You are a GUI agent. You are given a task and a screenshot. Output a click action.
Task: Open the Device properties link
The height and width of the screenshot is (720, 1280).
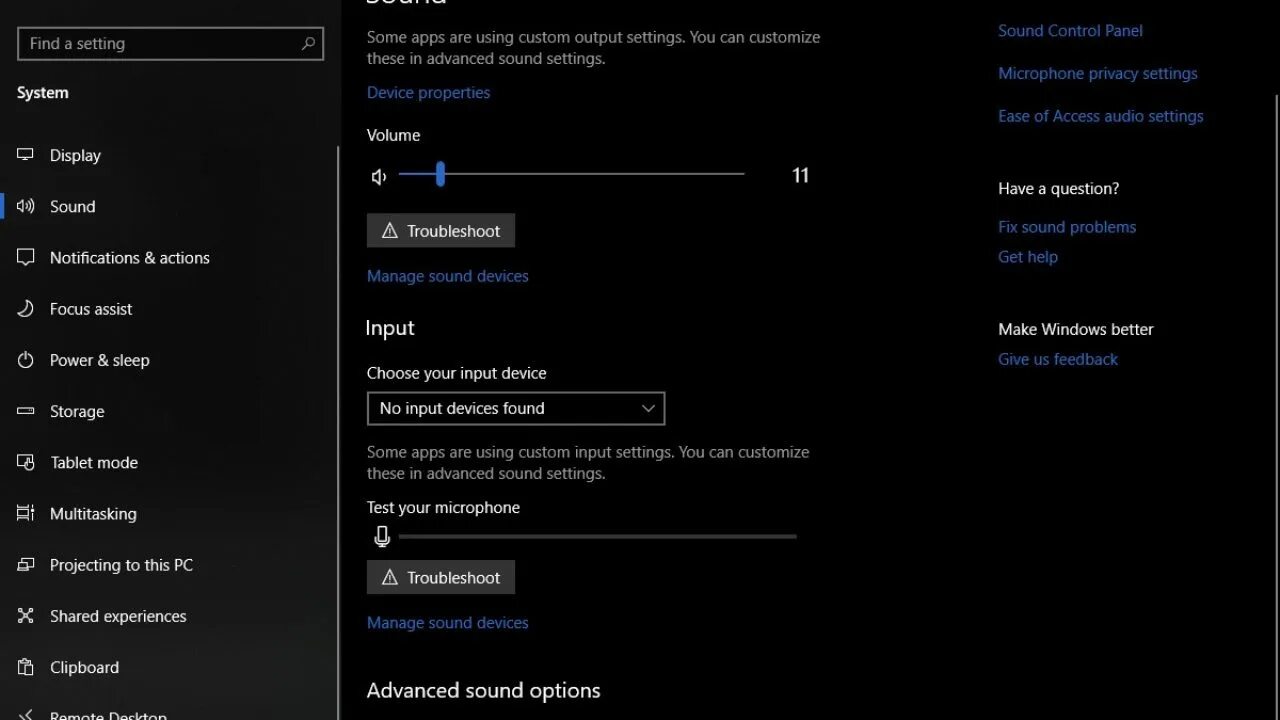tap(428, 92)
